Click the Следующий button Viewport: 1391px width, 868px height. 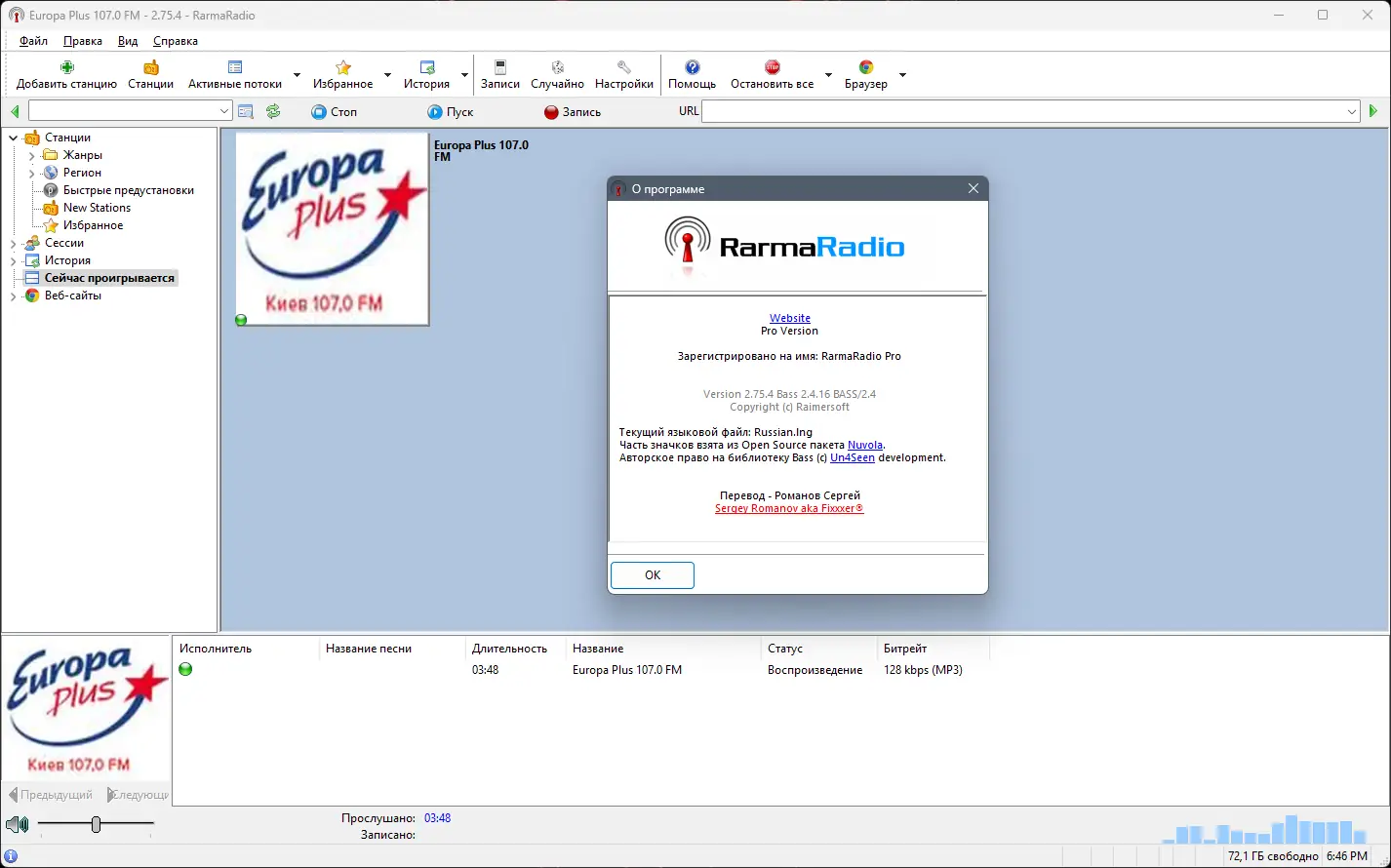(137, 795)
